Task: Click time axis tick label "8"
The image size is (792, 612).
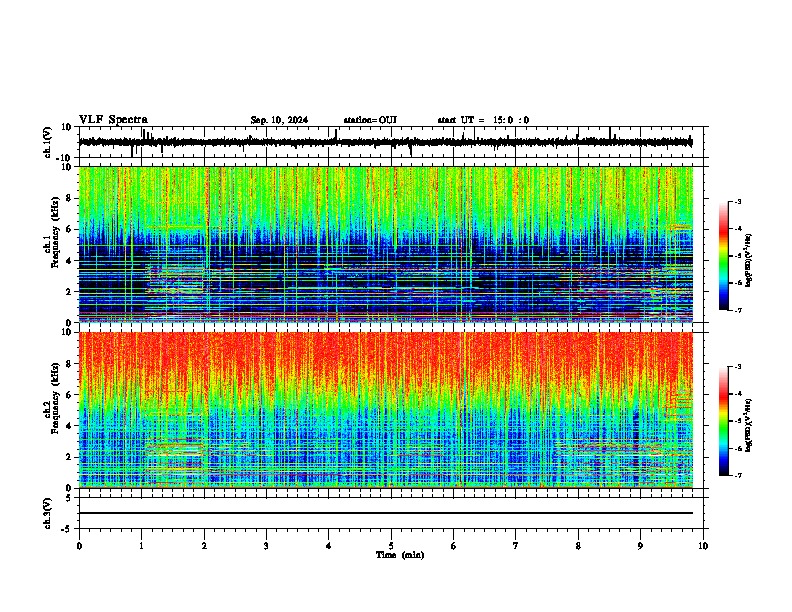Action: tap(578, 546)
